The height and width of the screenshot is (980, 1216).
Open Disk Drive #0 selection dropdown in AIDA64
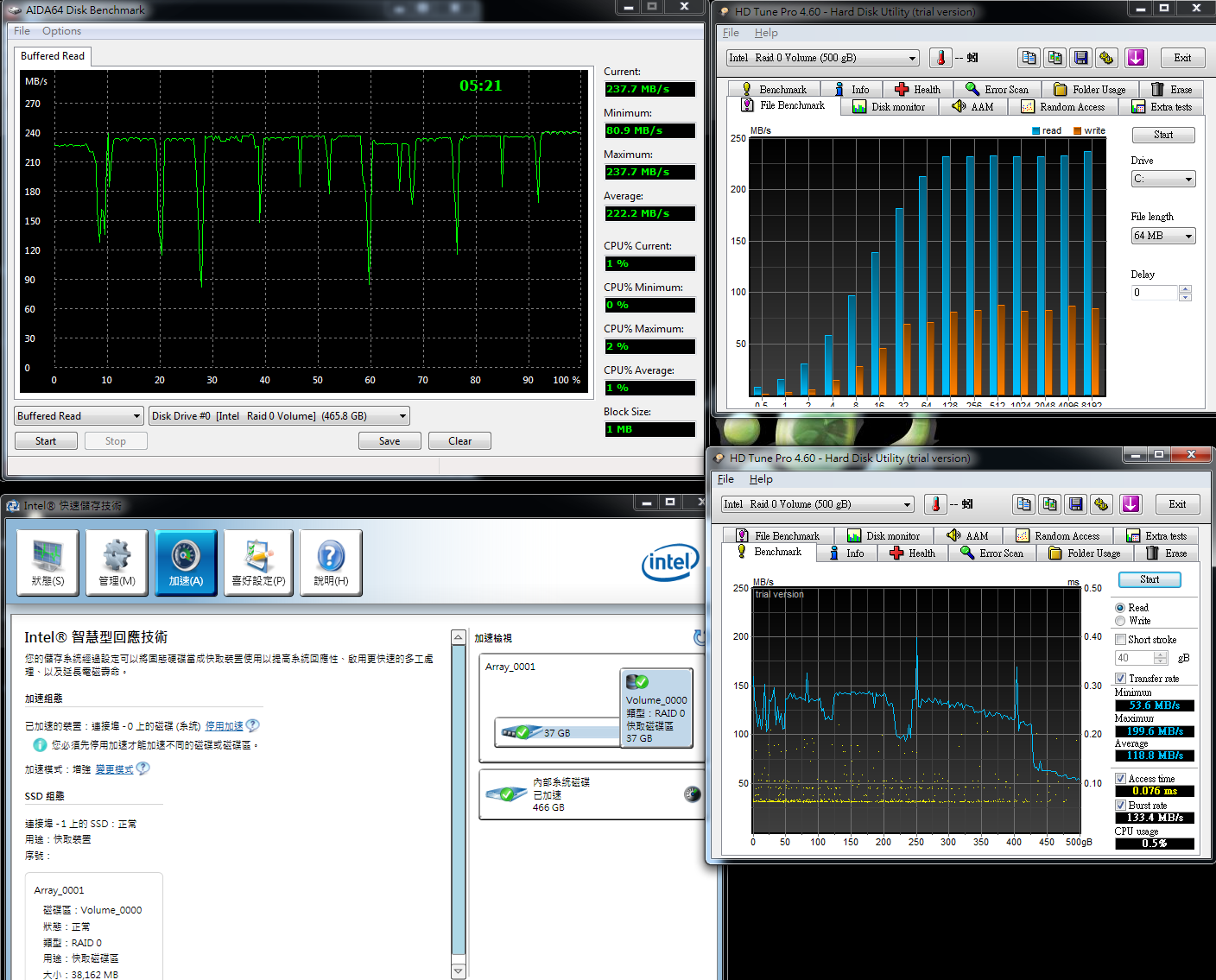tap(279, 416)
